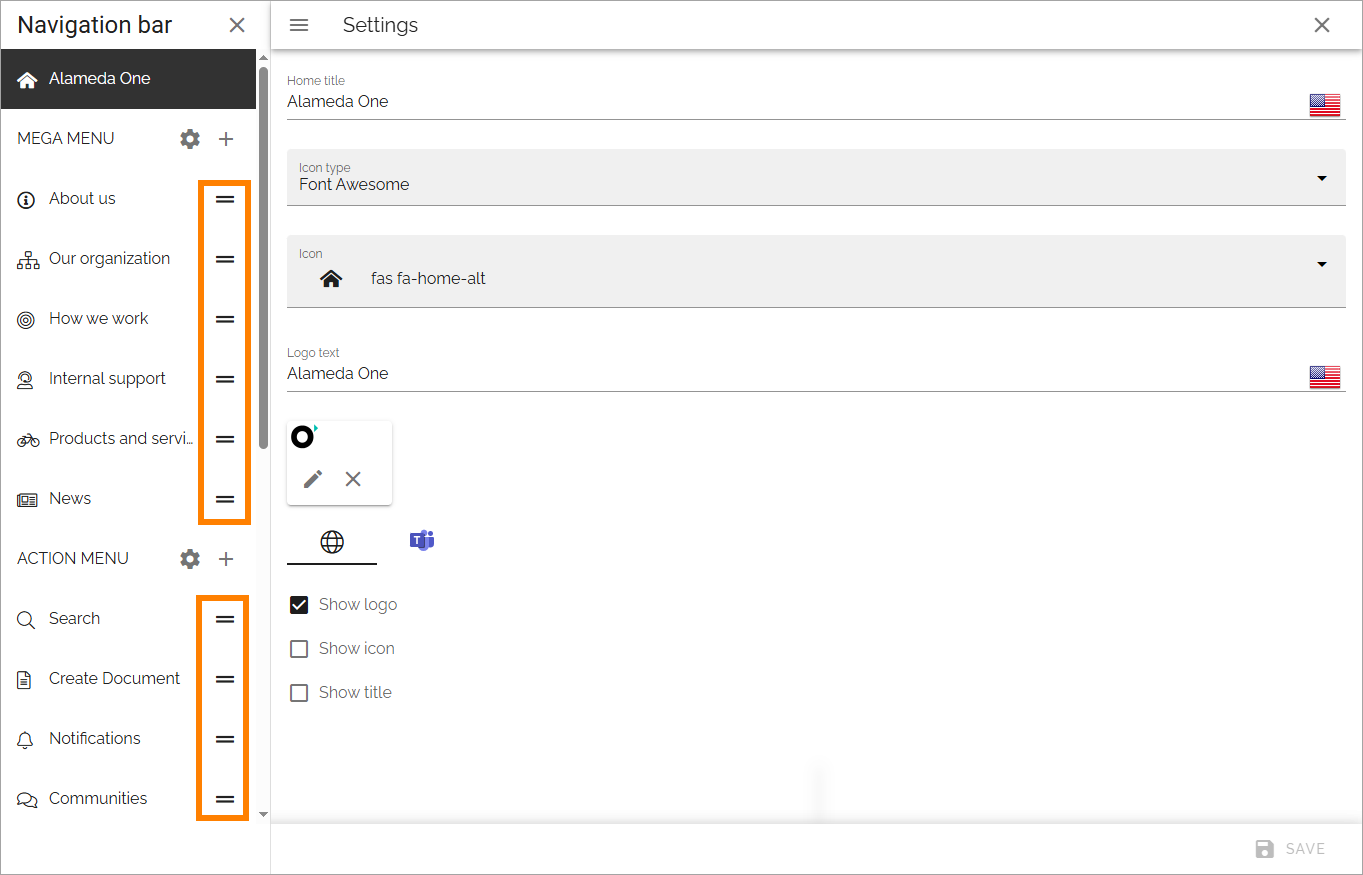Open the Icon dropdown showing fas fa-home-alt

pyautogui.click(x=816, y=272)
